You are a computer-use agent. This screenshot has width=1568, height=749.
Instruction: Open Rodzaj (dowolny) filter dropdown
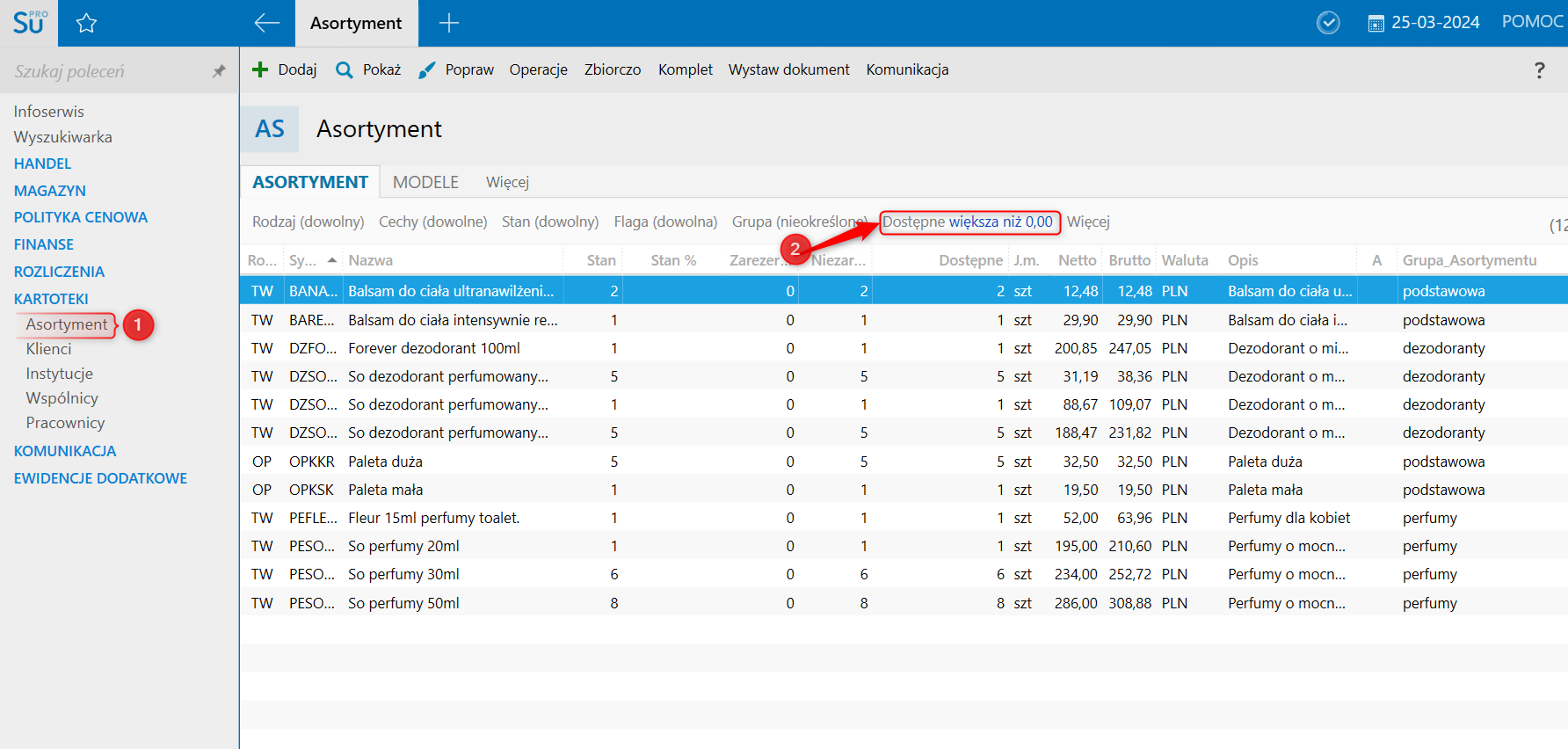[x=308, y=222]
